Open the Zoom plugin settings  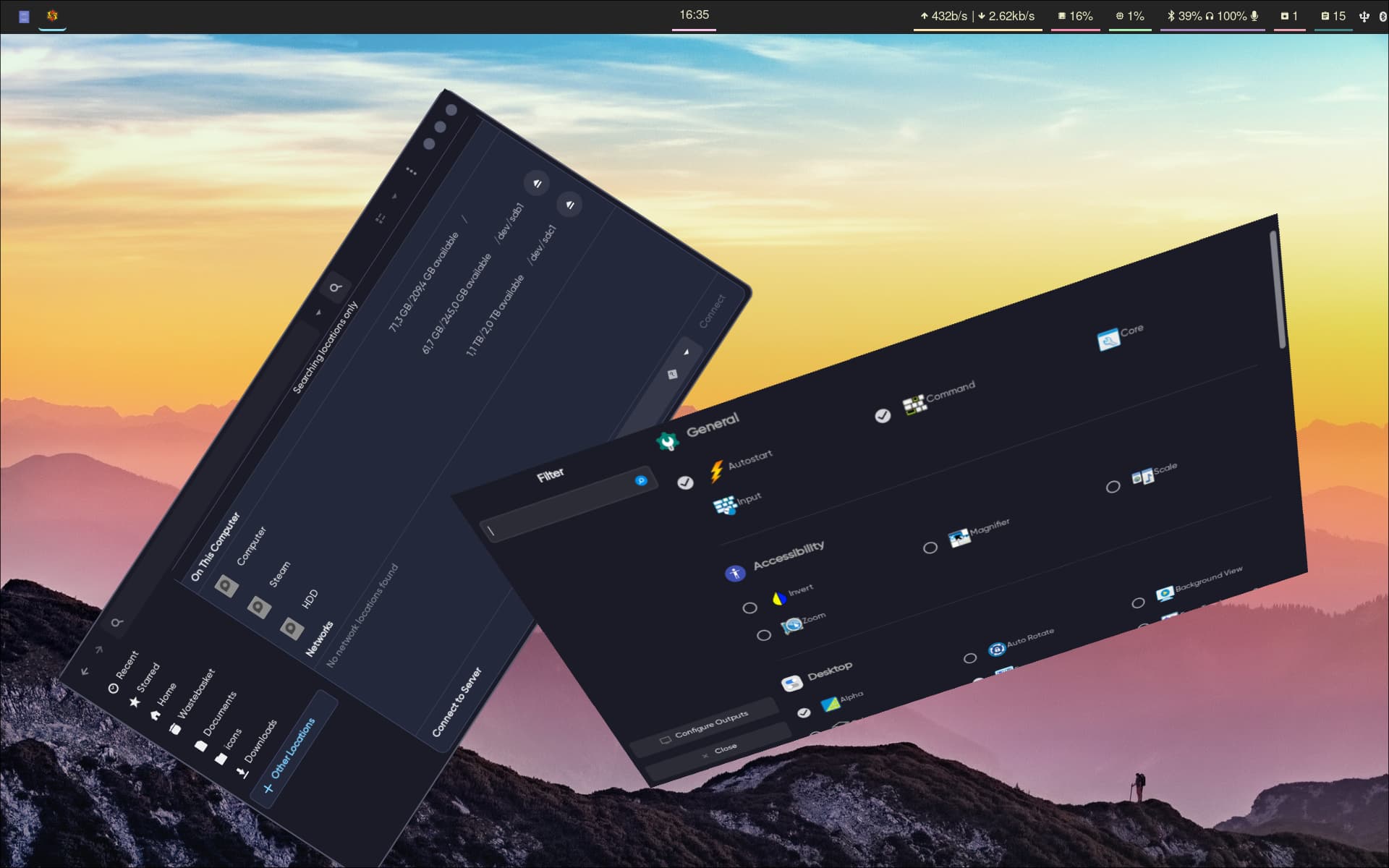click(x=803, y=622)
